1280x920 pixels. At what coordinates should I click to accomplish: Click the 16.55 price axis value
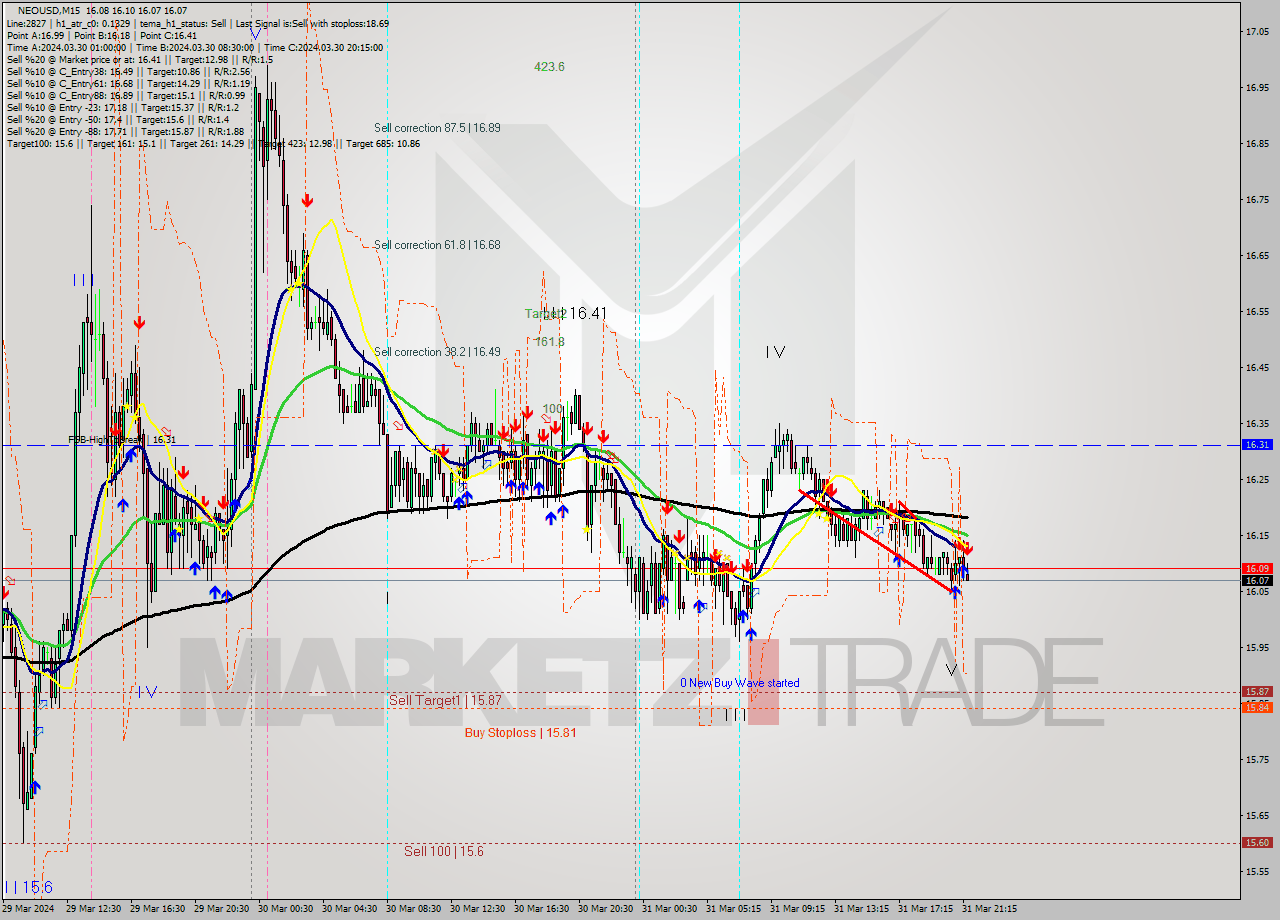click(x=1256, y=312)
